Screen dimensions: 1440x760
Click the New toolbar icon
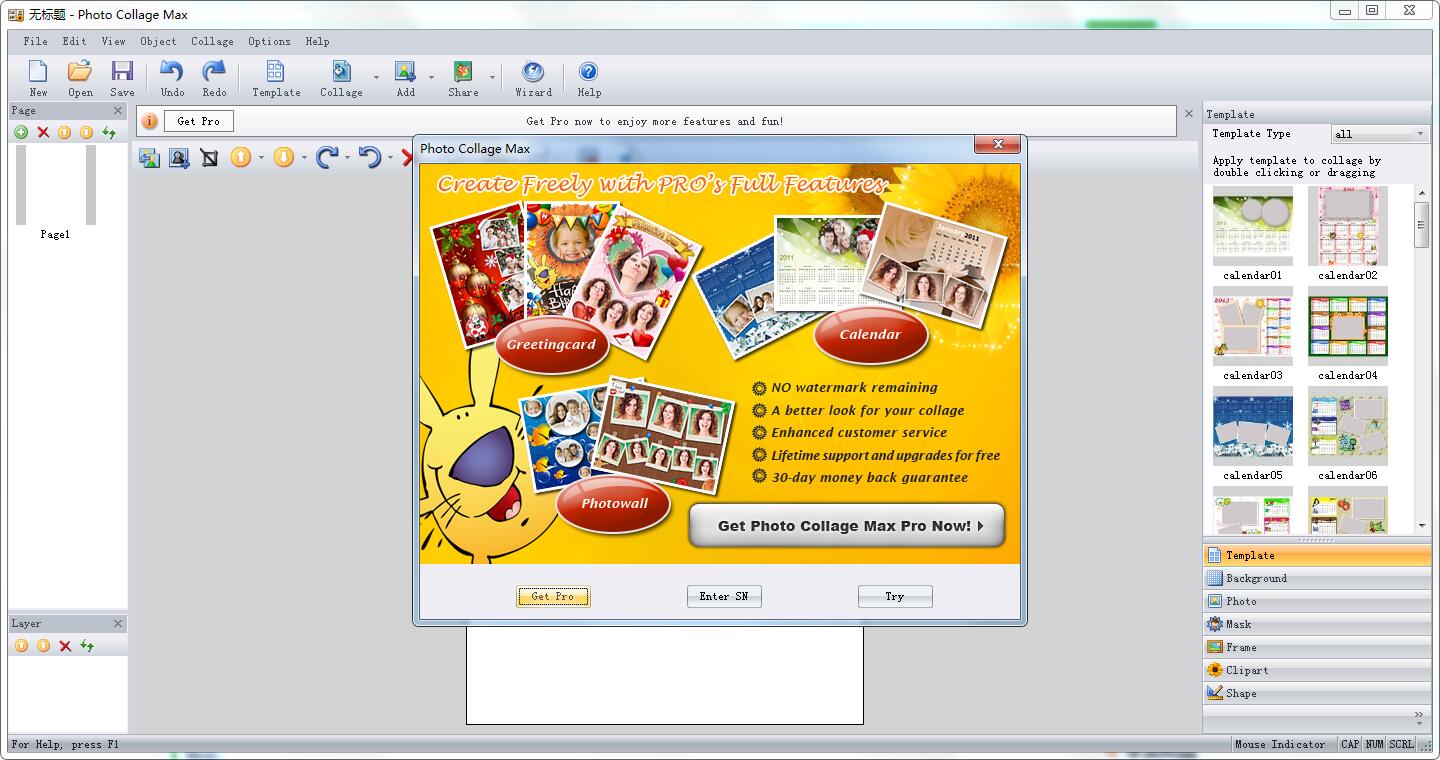pos(38,72)
